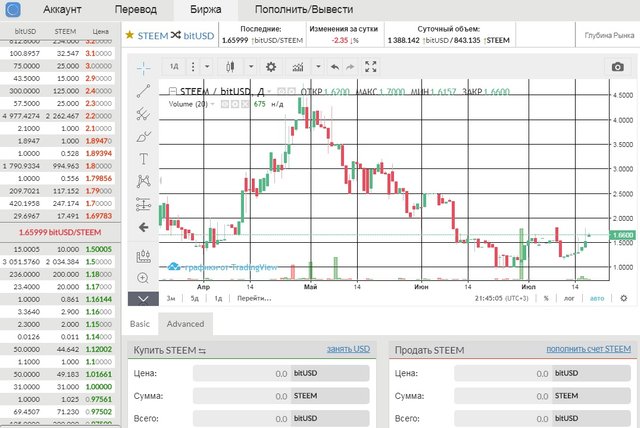Click the blue BitShares logo icon
The width and height of the screenshot is (640, 428).
coord(13,9)
